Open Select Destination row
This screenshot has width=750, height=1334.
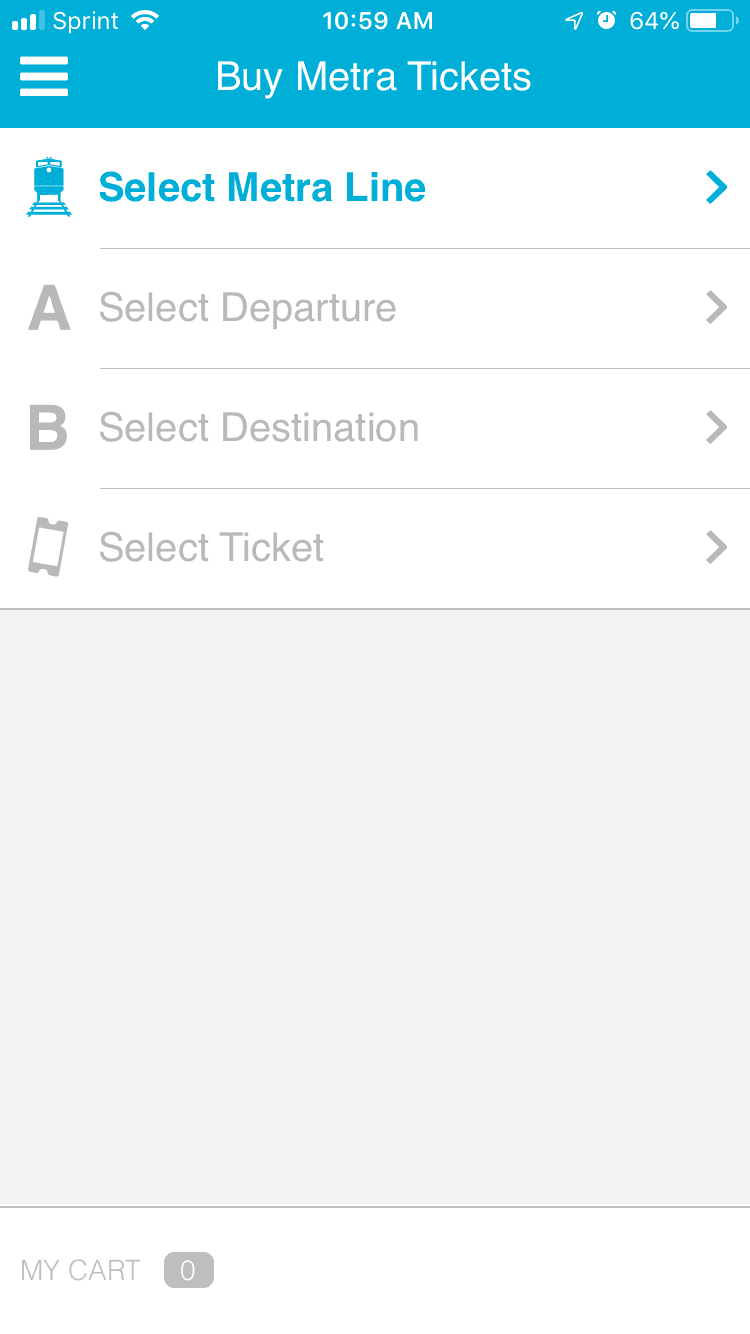[259, 428]
